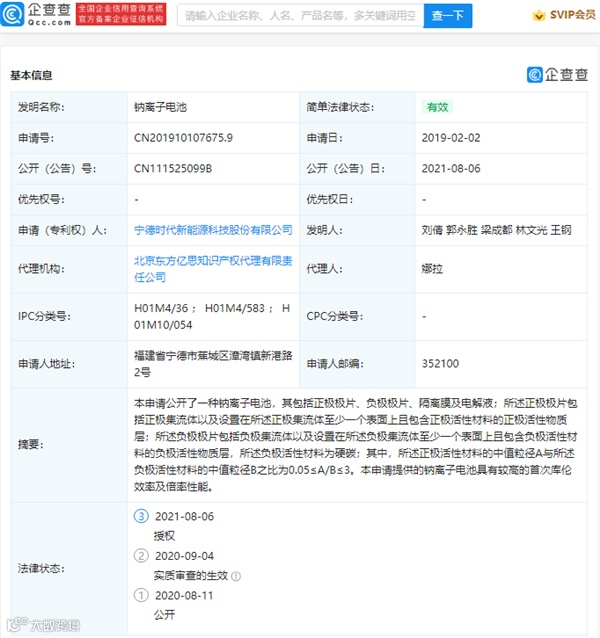This screenshot has height=638, width=600.
Task: Click applicant address 福建省宁德市蕉城区
Action: click(213, 364)
